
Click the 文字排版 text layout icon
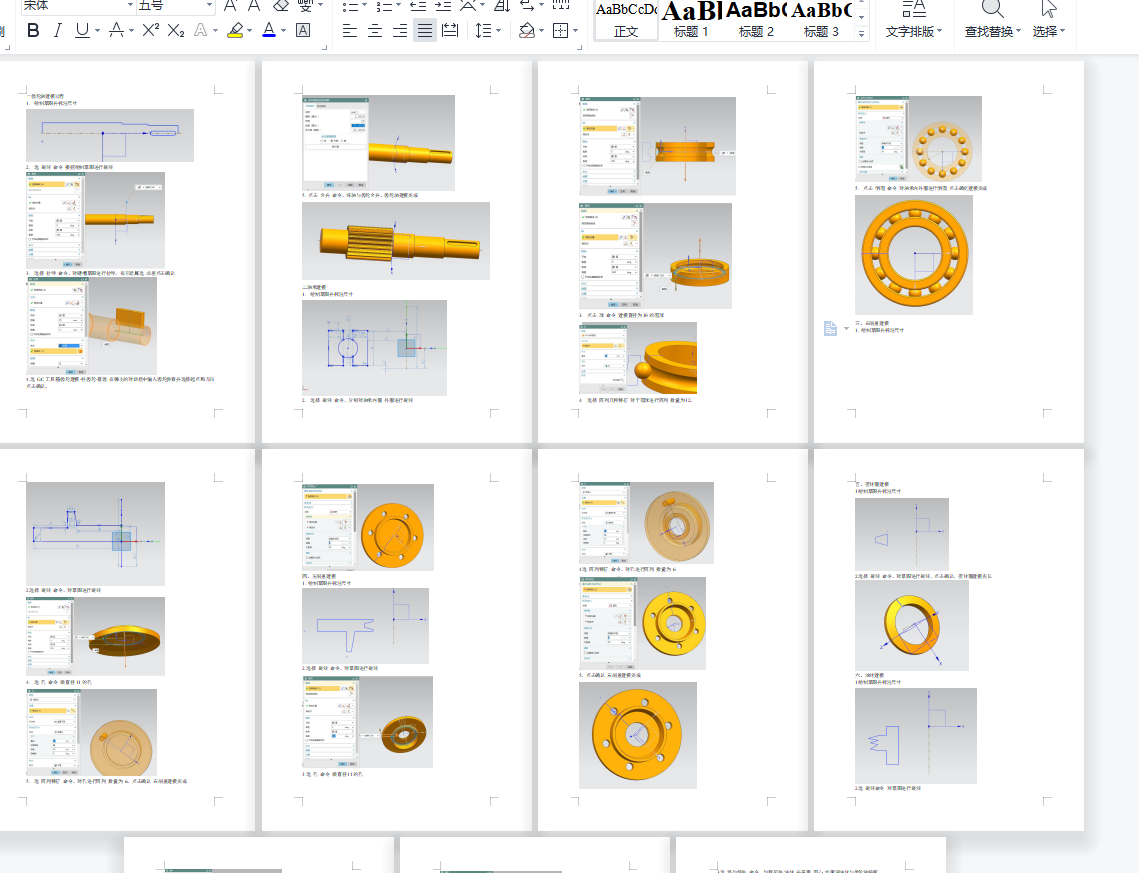tap(914, 7)
